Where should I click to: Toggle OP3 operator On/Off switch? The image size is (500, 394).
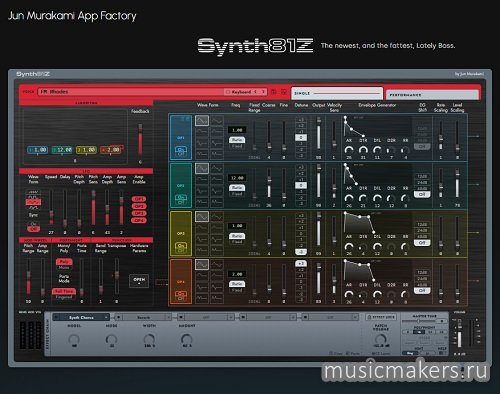tap(181, 248)
